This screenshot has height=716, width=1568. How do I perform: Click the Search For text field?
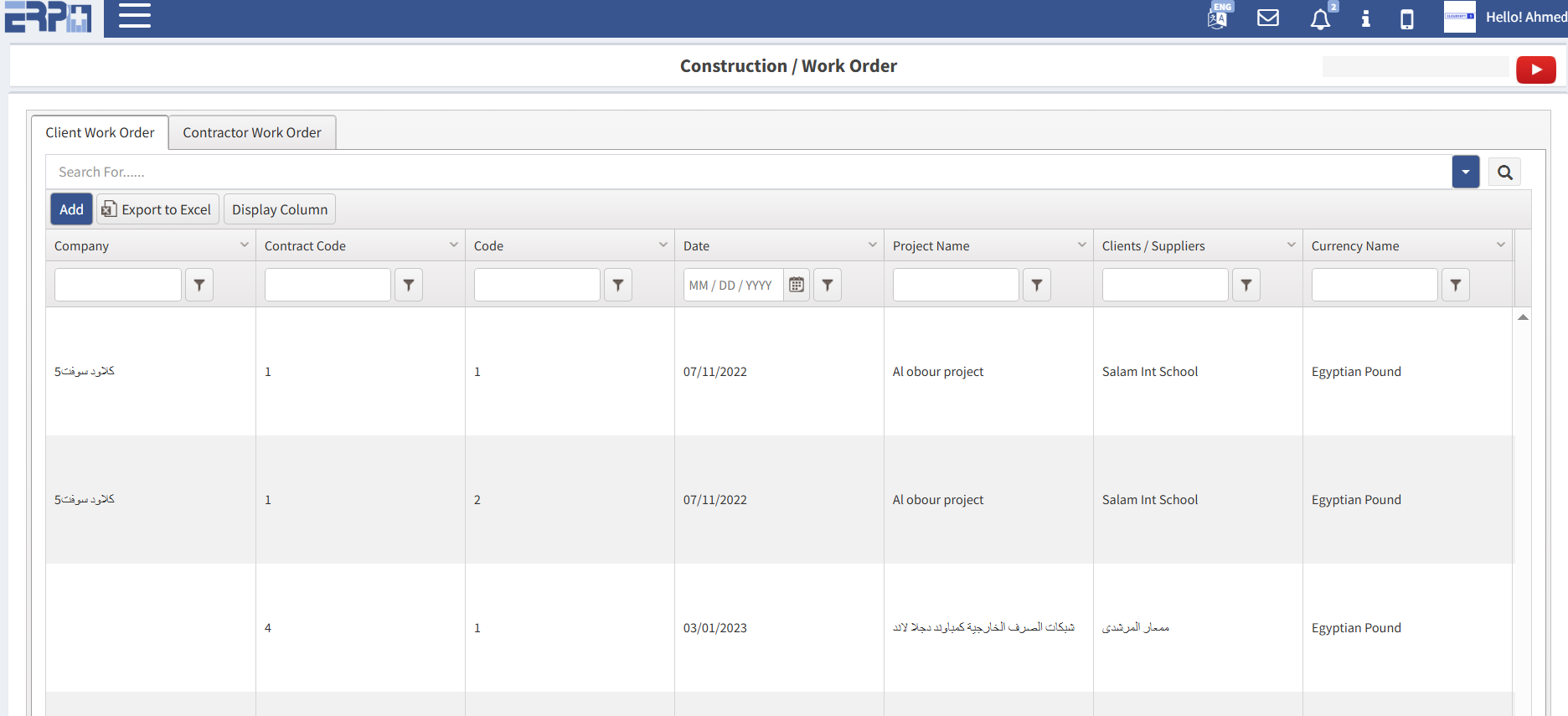click(x=745, y=172)
